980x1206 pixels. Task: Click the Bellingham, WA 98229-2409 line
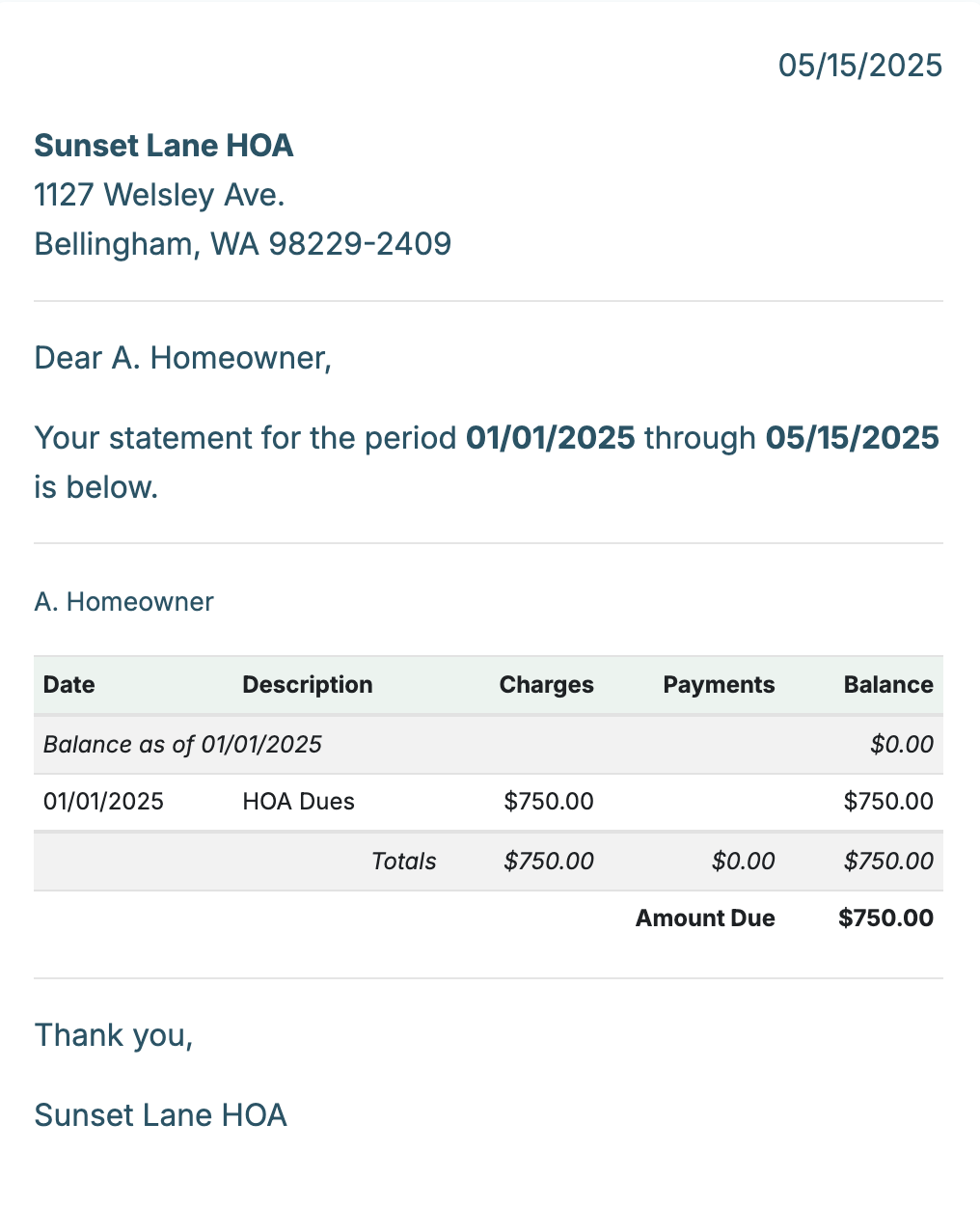point(243,244)
